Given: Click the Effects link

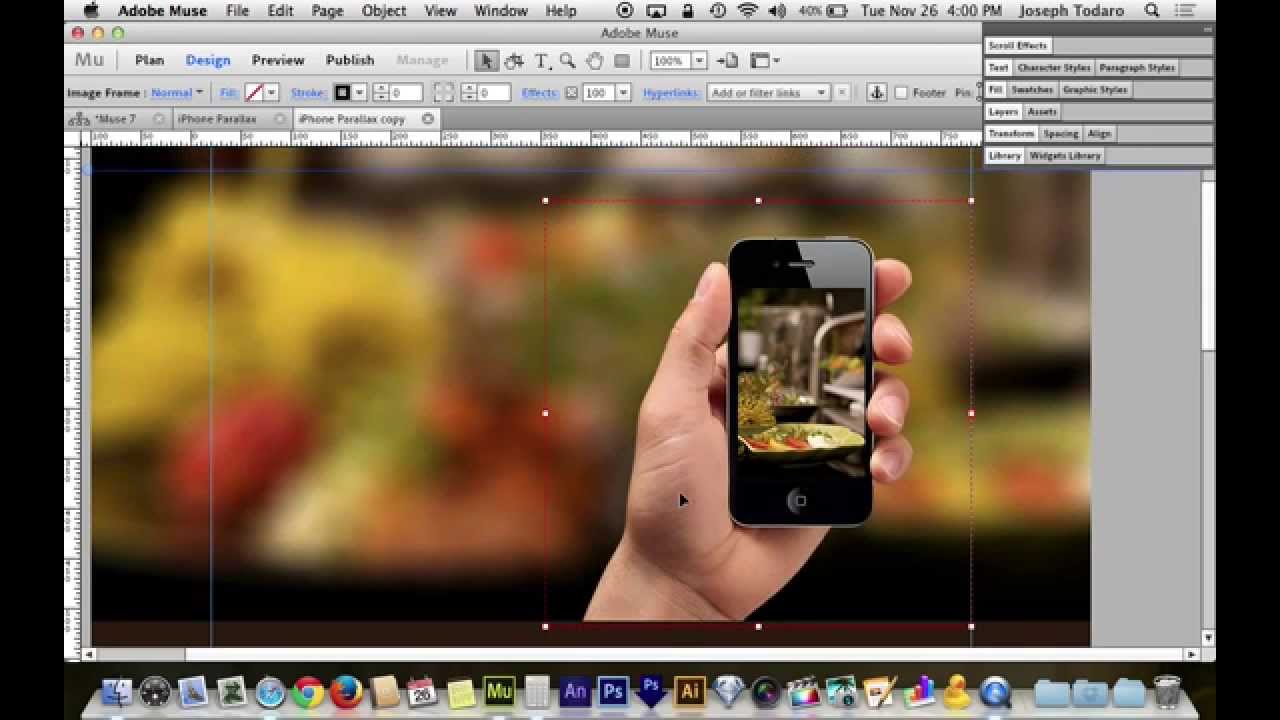Looking at the screenshot, I should 540,93.
